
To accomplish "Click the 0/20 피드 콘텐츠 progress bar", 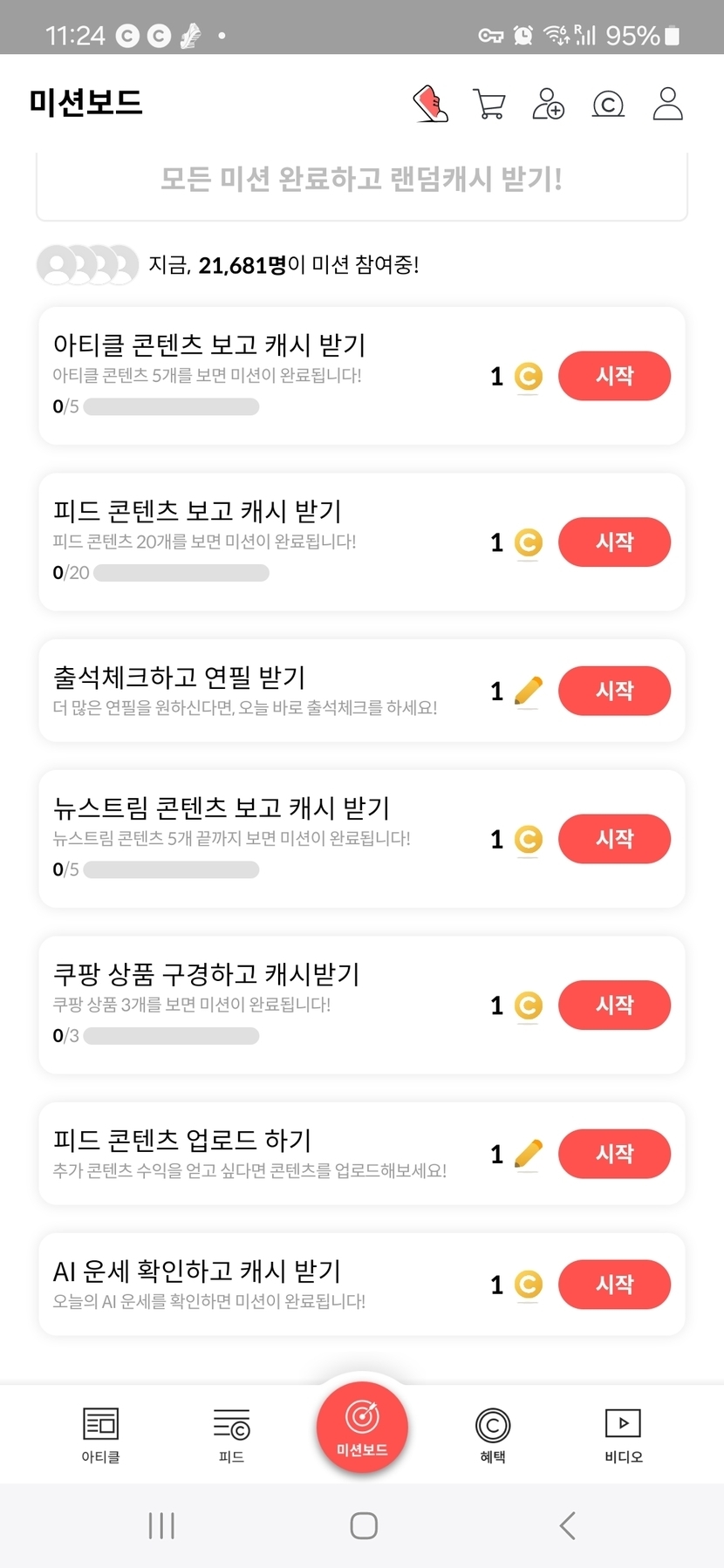I will (181, 573).
